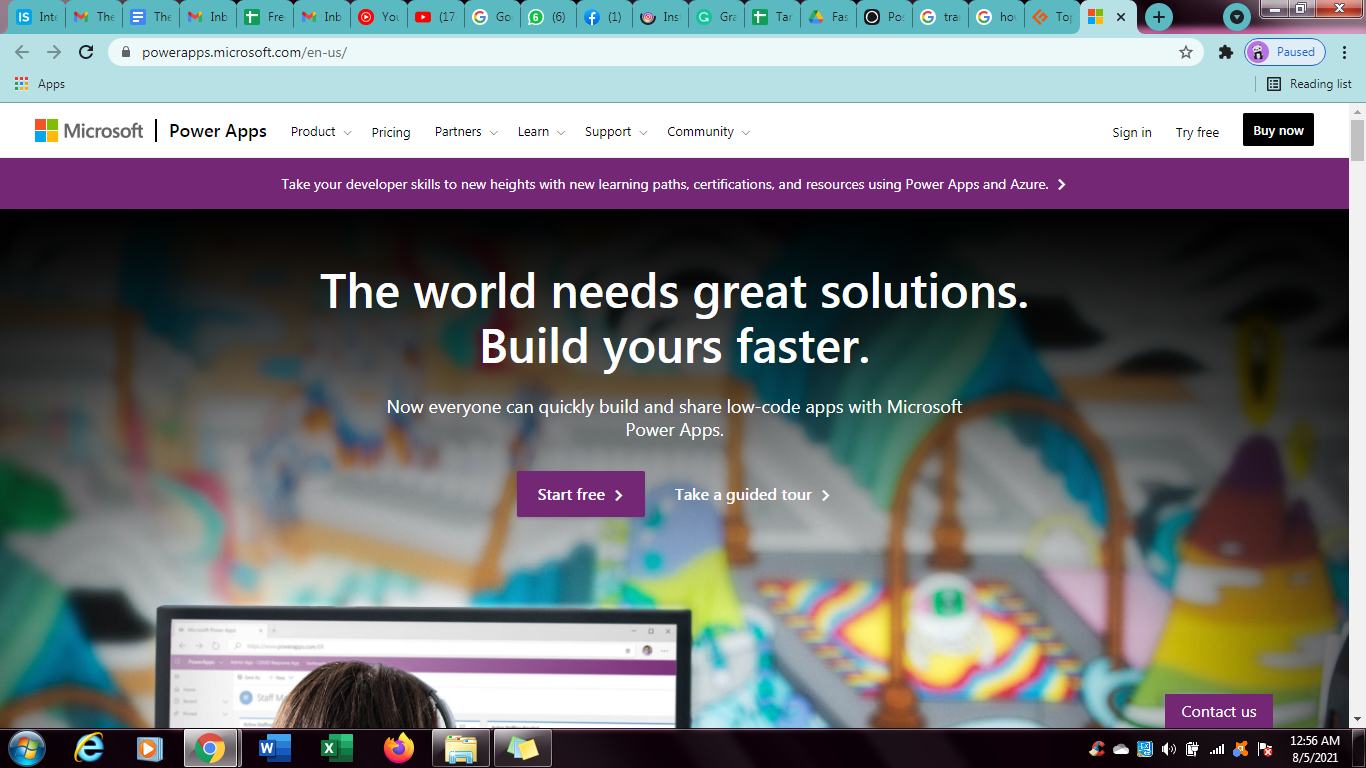Click Try free link
This screenshot has width=1366, height=768.
pyautogui.click(x=1197, y=132)
